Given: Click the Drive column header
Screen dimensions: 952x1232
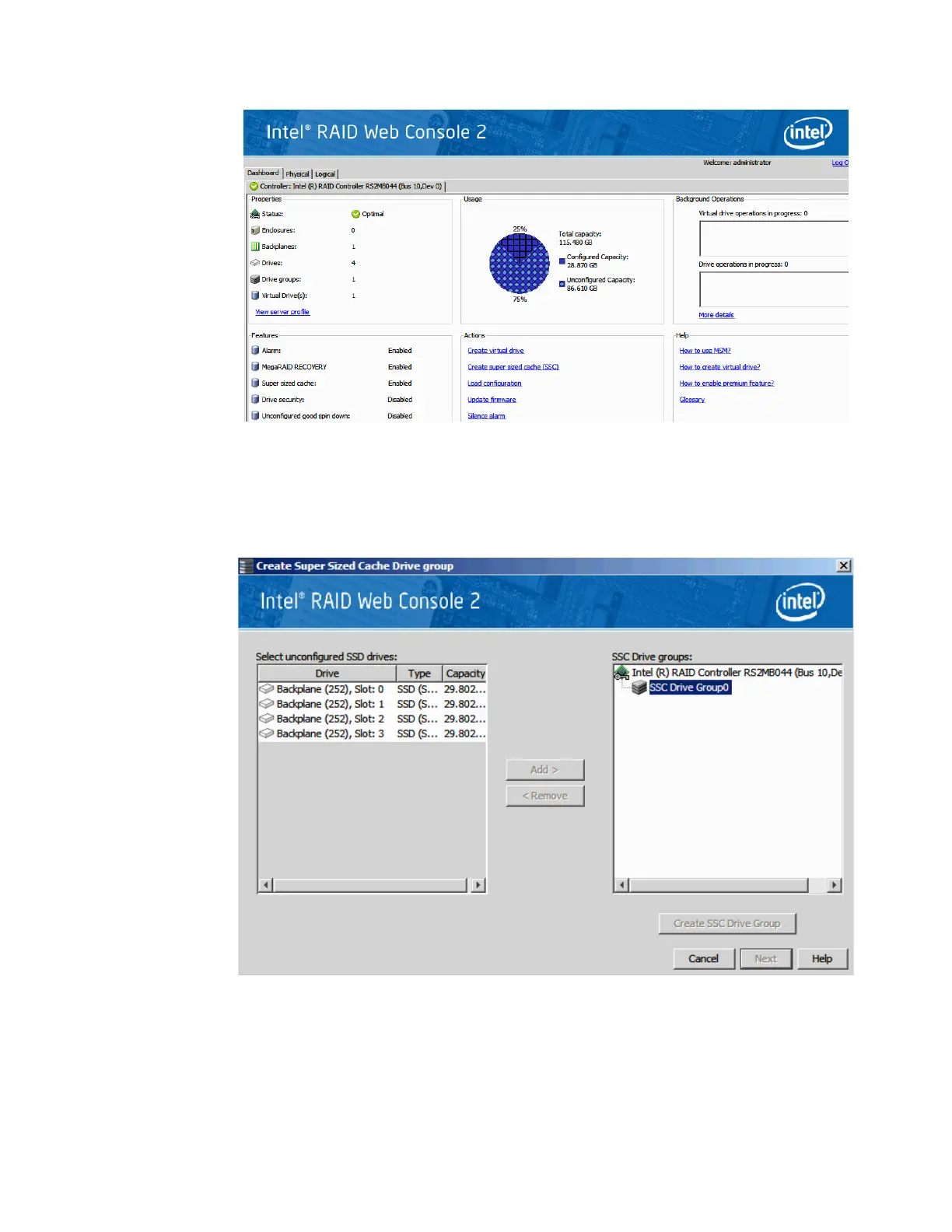Looking at the screenshot, I should (x=327, y=674).
